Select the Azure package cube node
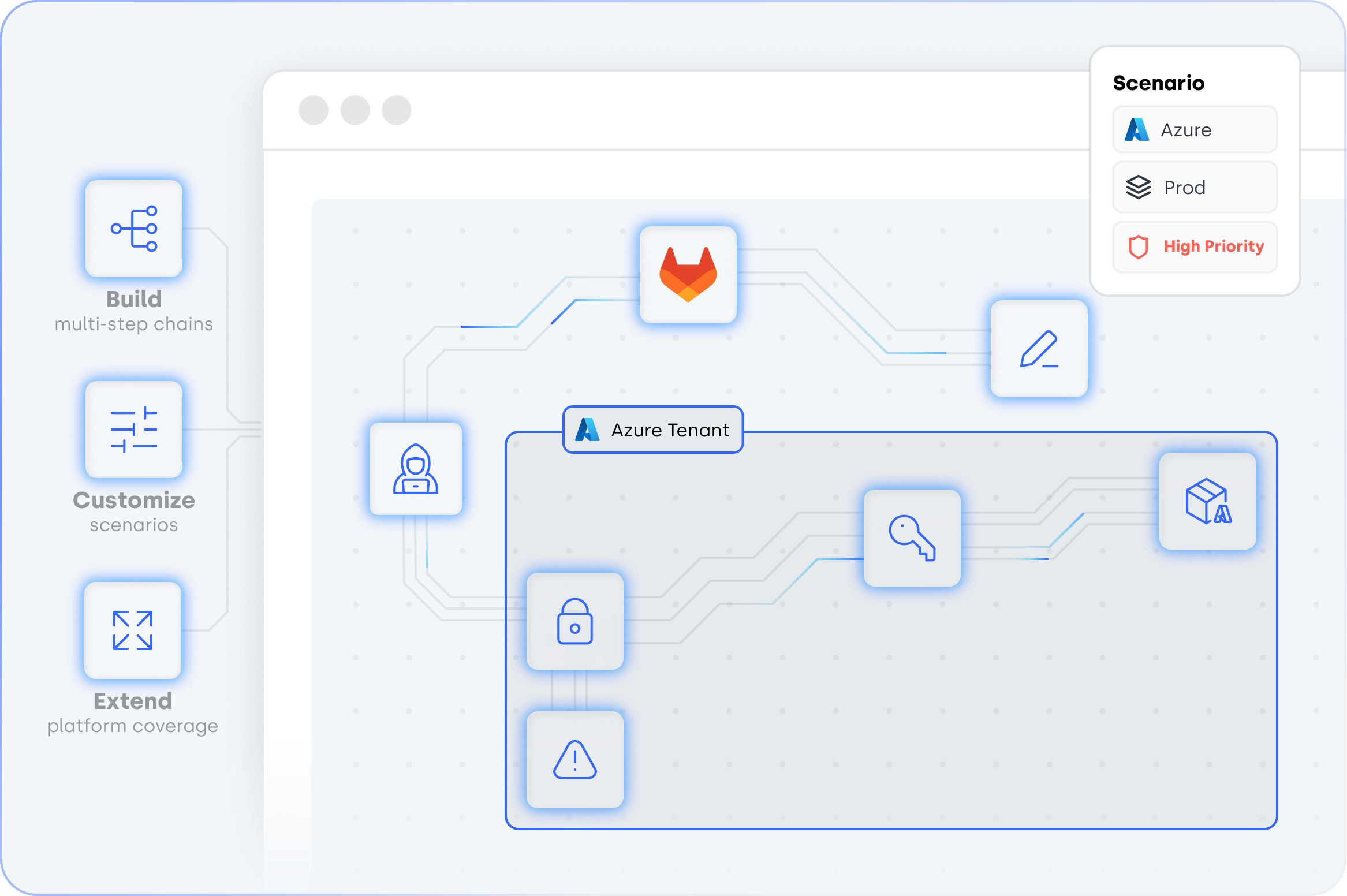Screen dimensions: 1347x896 pyautogui.click(x=1208, y=501)
